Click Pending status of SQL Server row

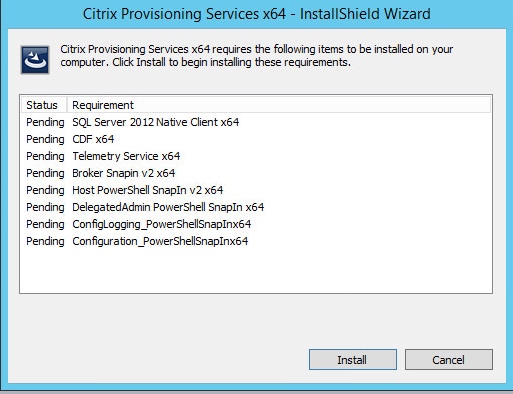click(x=45, y=122)
